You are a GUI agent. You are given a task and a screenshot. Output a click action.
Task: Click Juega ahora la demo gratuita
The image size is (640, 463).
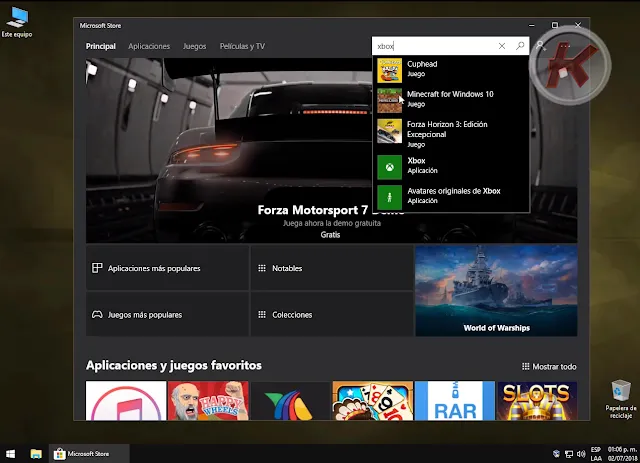[x=332, y=223]
